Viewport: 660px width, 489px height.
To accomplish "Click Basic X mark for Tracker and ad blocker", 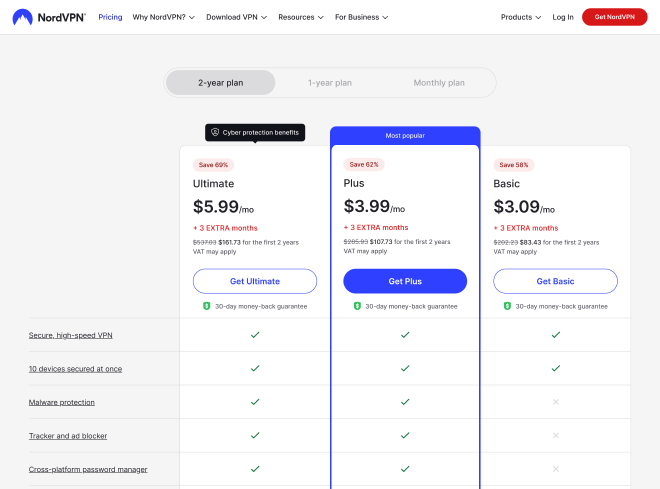I will pyautogui.click(x=556, y=435).
